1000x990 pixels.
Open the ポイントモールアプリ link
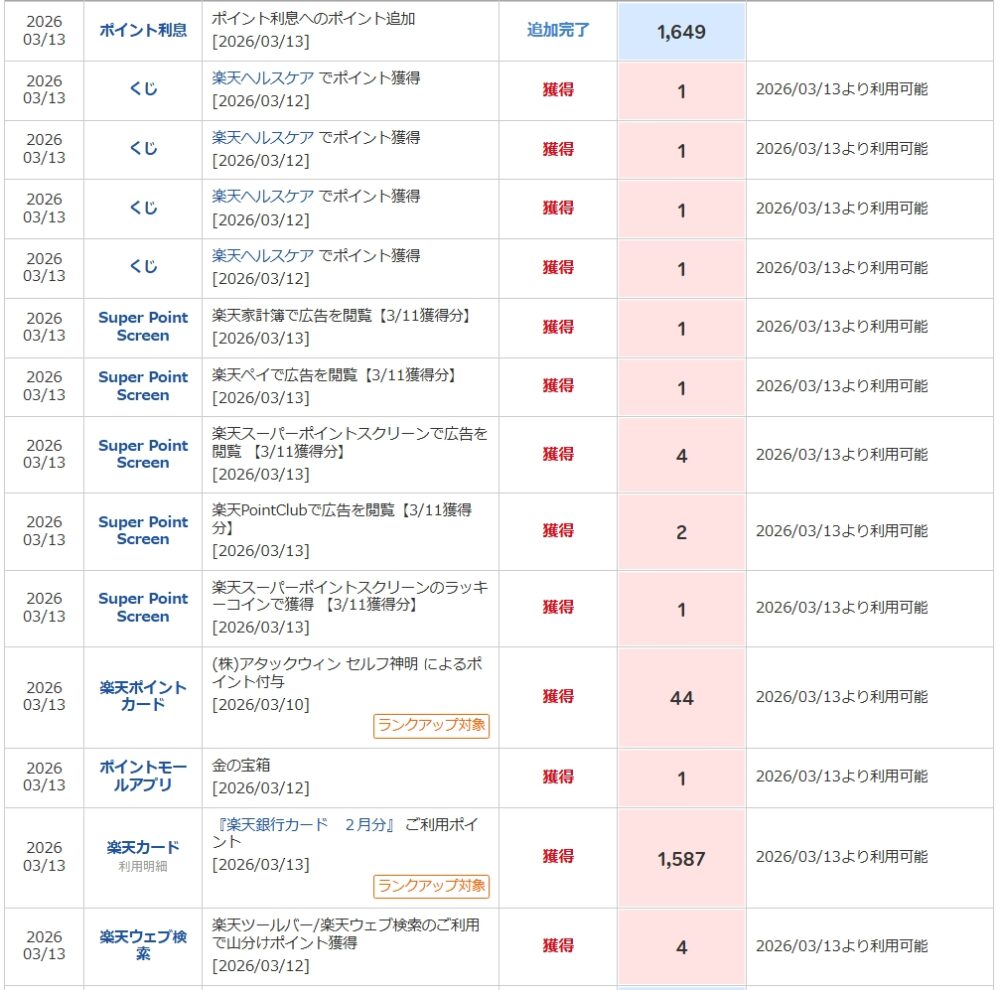point(143,776)
